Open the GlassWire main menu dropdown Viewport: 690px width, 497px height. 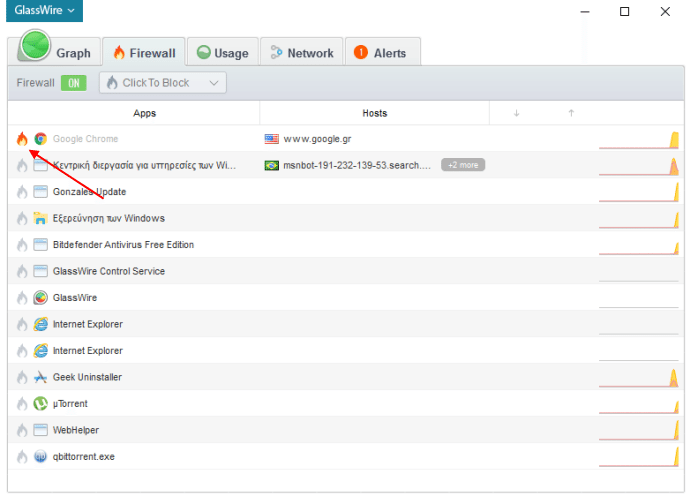[44, 10]
